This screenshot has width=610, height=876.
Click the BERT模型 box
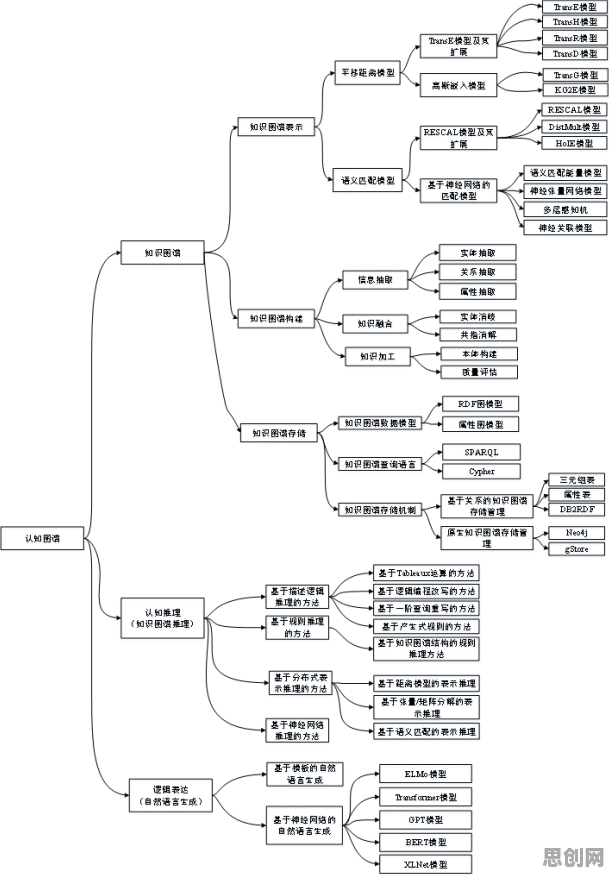pyautogui.click(x=426, y=842)
